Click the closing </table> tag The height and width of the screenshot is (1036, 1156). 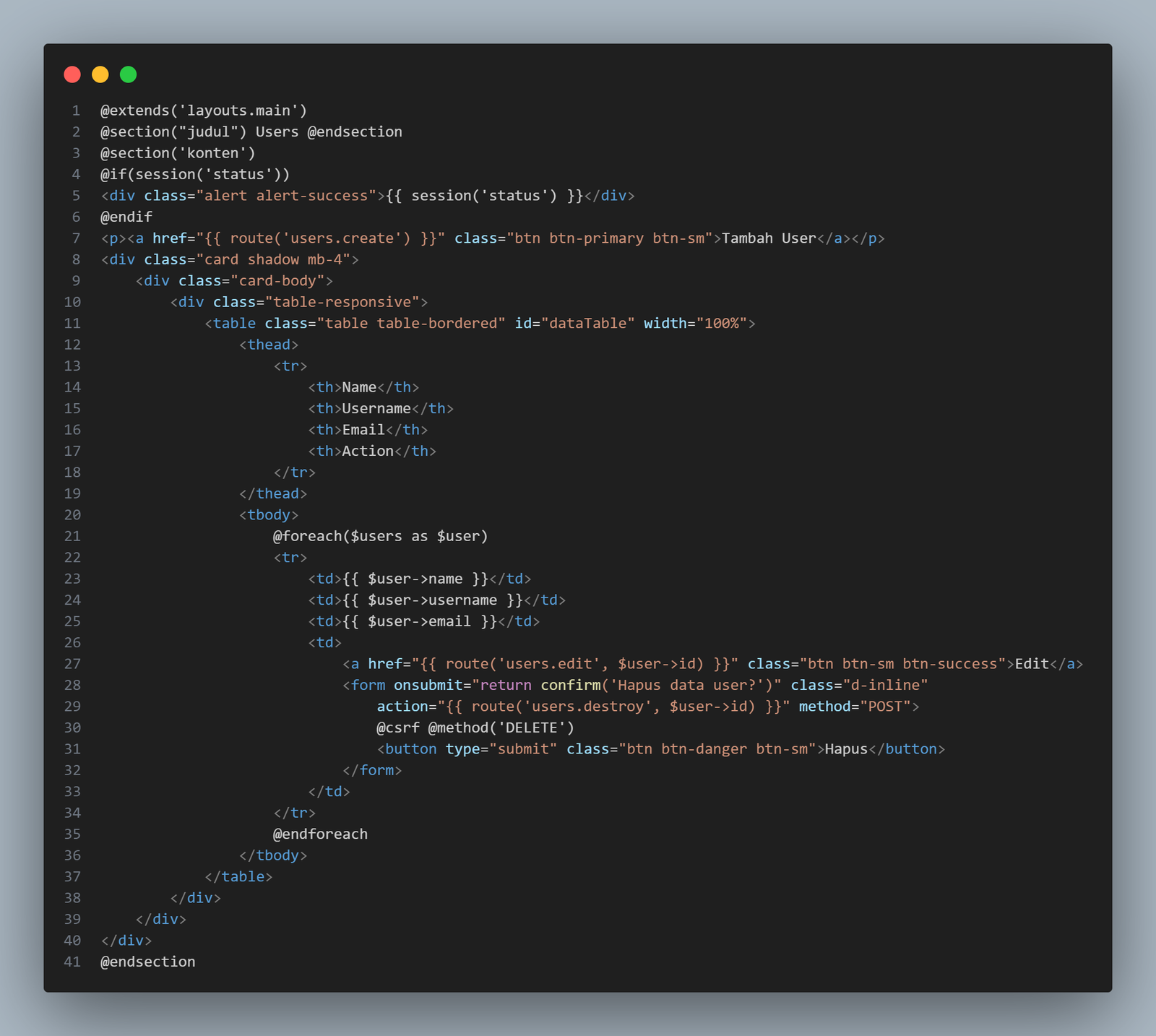[x=238, y=877]
